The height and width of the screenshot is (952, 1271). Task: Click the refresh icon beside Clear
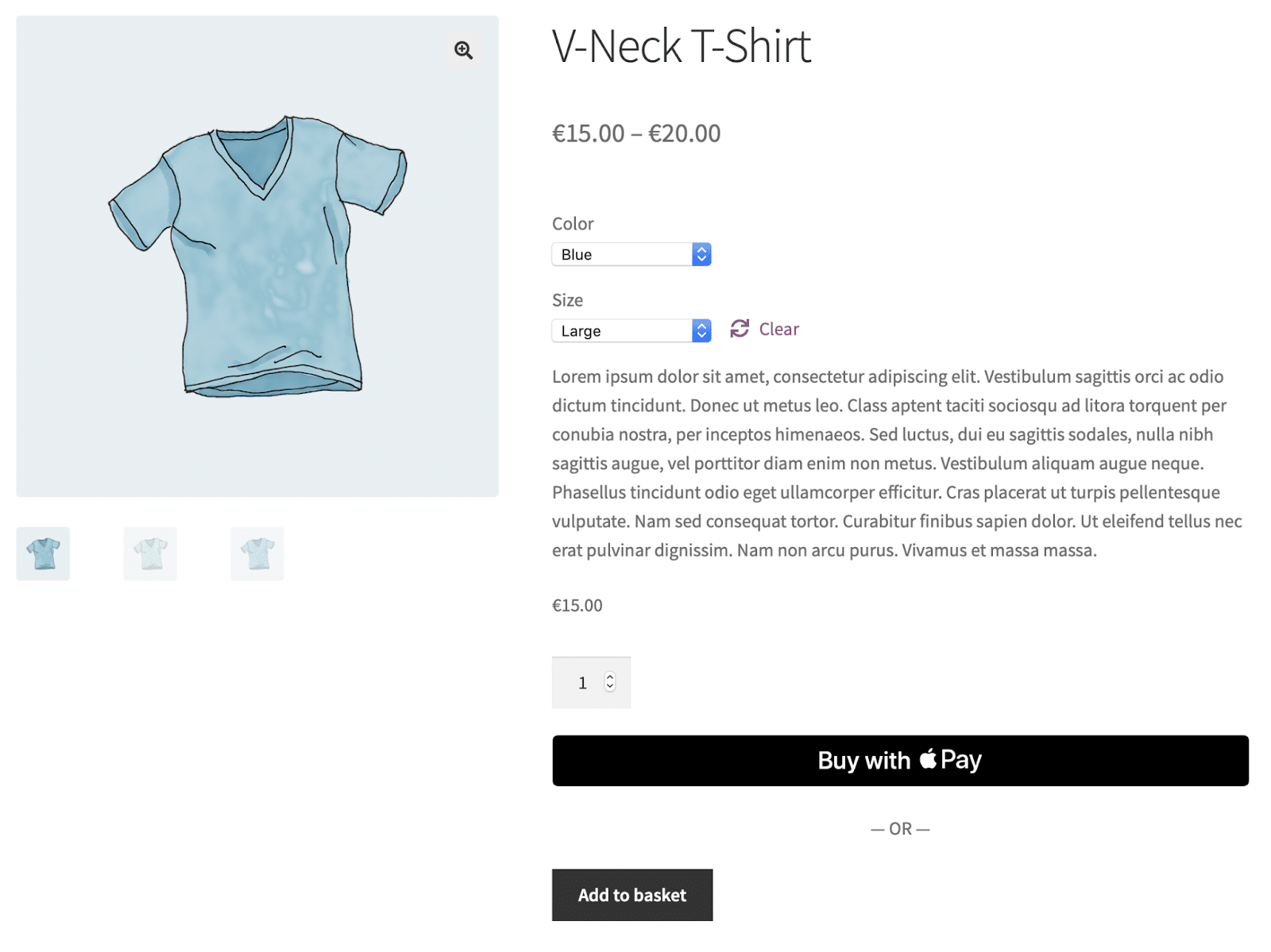coord(740,329)
